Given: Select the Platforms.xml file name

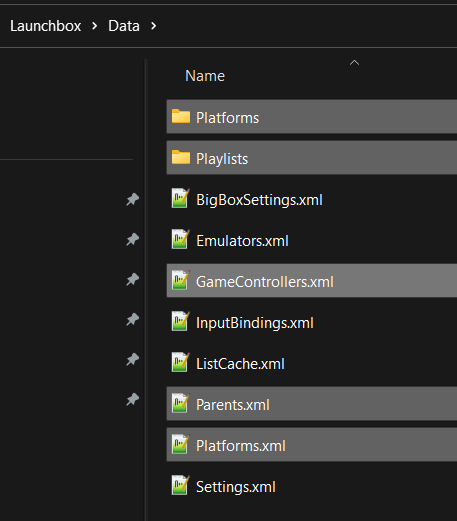Looking at the screenshot, I should click(241, 446).
